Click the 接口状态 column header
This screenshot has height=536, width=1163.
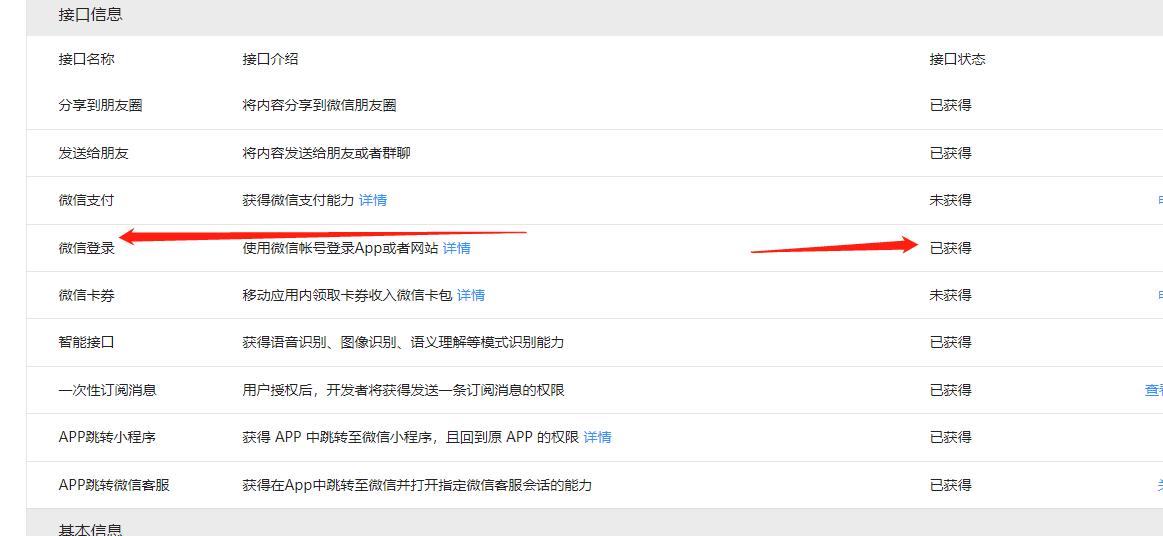(x=958, y=59)
